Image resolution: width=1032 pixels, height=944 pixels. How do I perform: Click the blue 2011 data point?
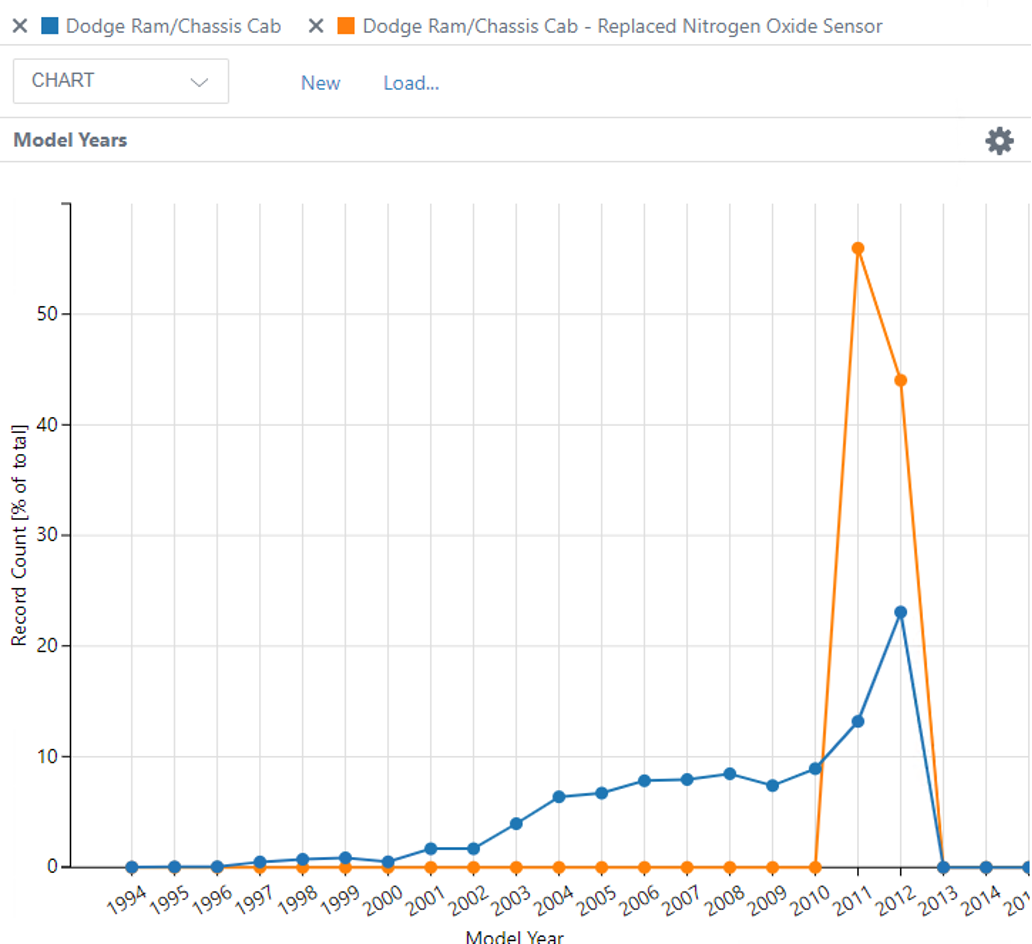(x=858, y=721)
